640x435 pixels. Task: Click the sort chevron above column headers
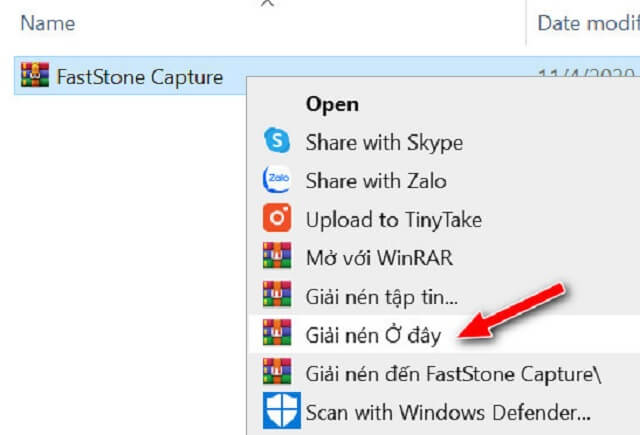[x=266, y=4]
